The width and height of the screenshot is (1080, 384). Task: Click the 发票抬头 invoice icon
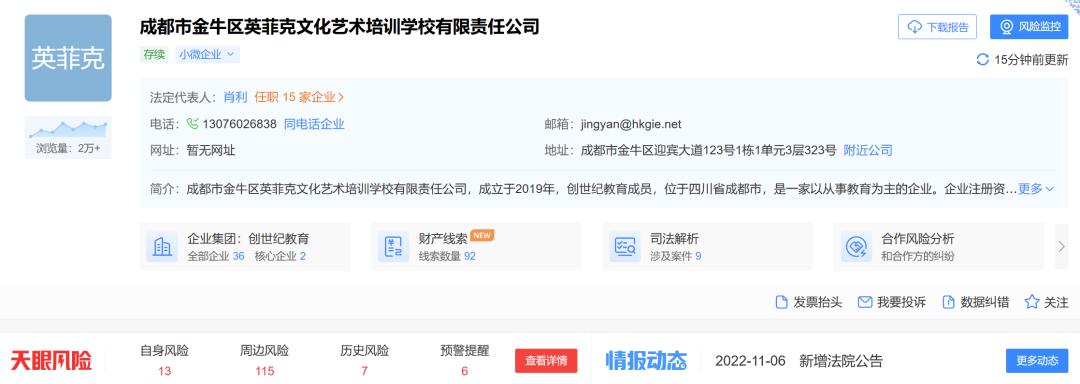pos(781,302)
